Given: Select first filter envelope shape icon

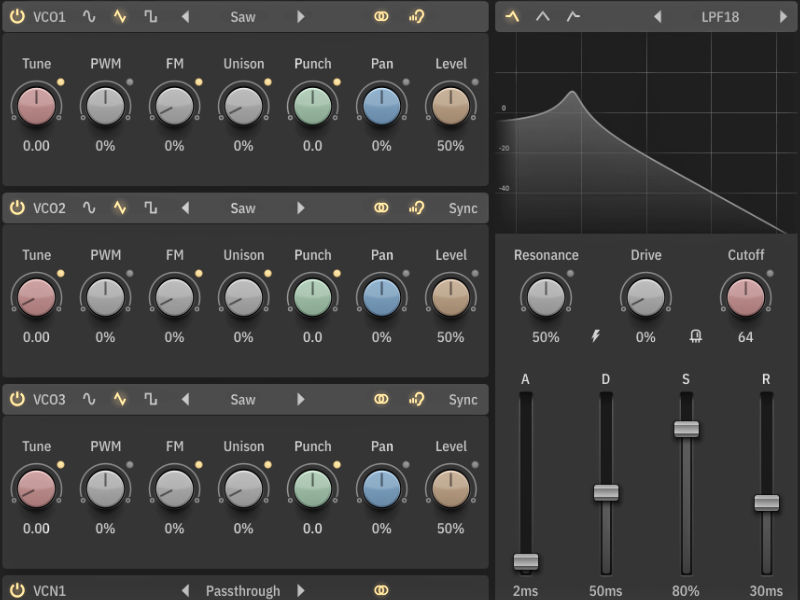Looking at the screenshot, I should (x=512, y=16).
